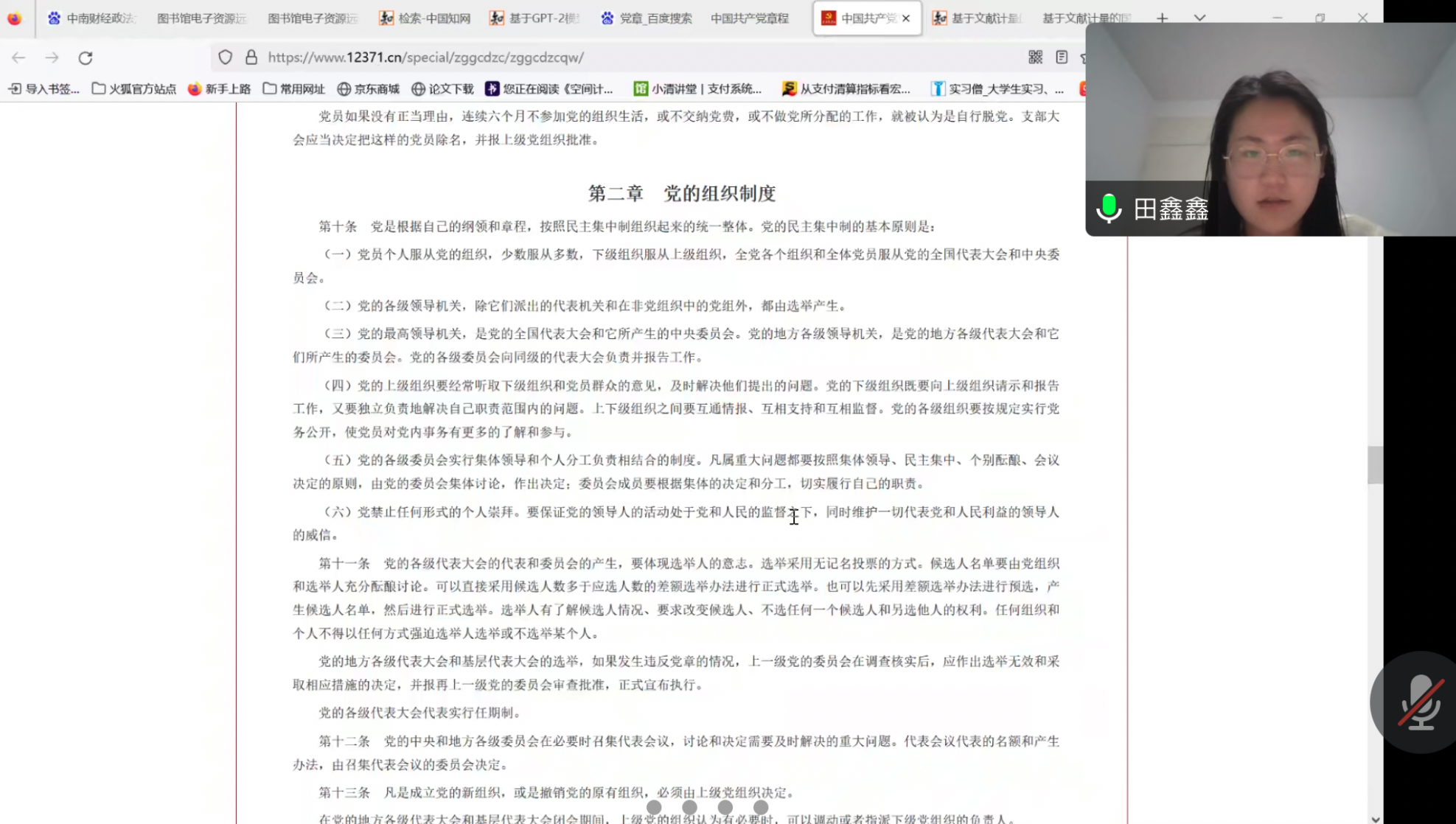This screenshot has height=824, width=1456.
Task: Reload the current page
Action: click(x=86, y=57)
